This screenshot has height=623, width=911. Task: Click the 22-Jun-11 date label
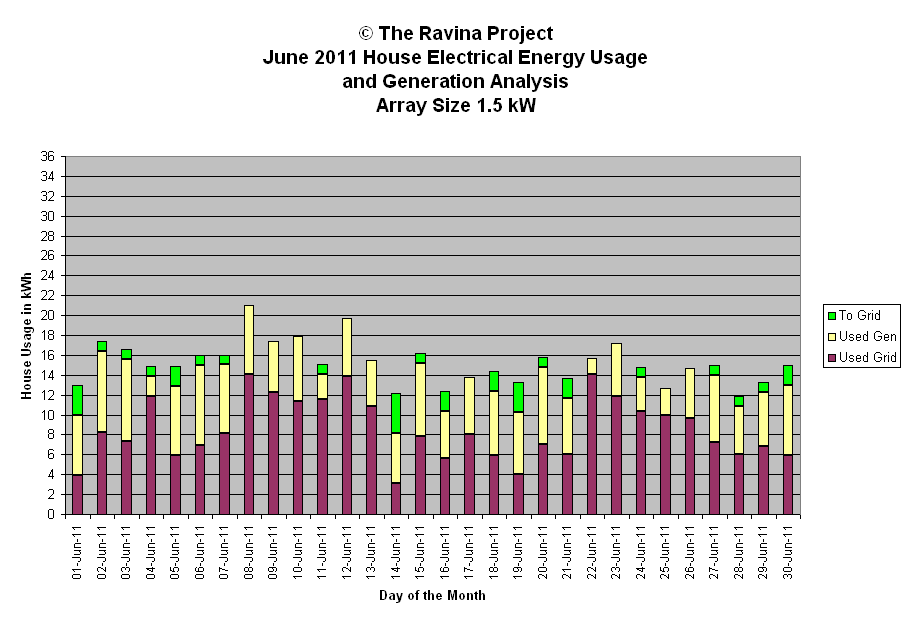(x=592, y=553)
